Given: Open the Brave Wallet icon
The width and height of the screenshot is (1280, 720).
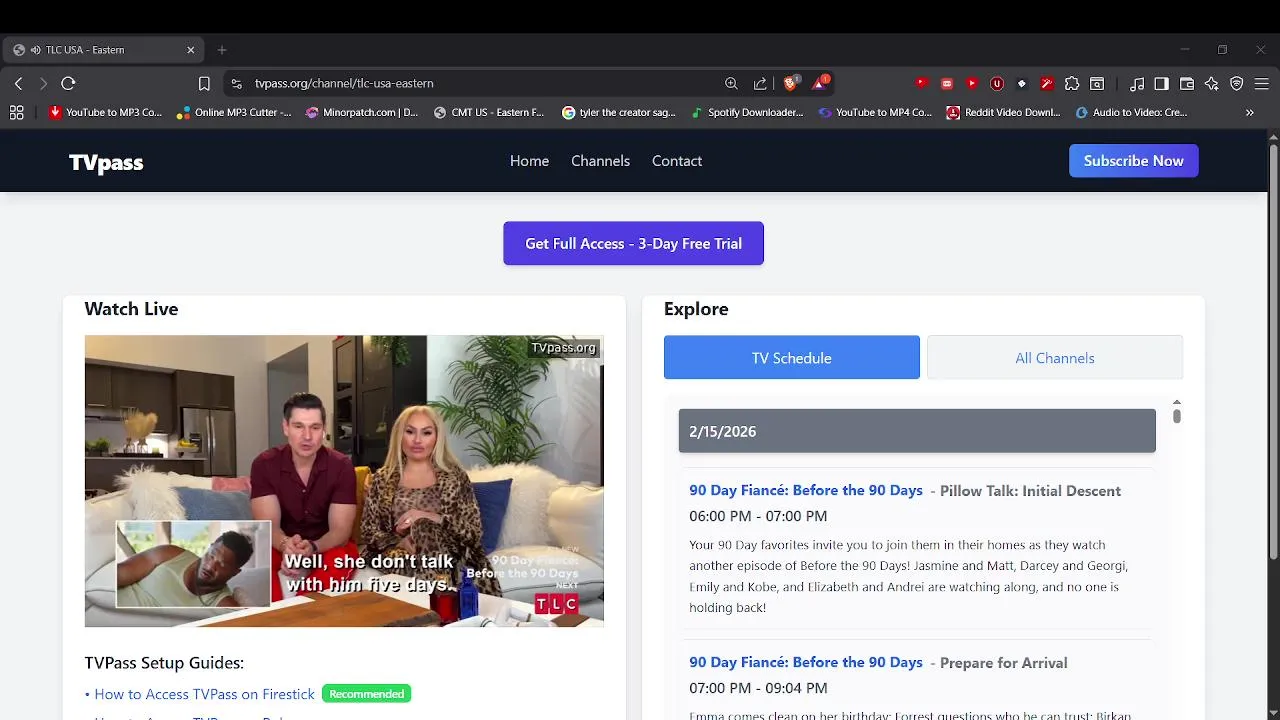Looking at the screenshot, I should point(1187,84).
